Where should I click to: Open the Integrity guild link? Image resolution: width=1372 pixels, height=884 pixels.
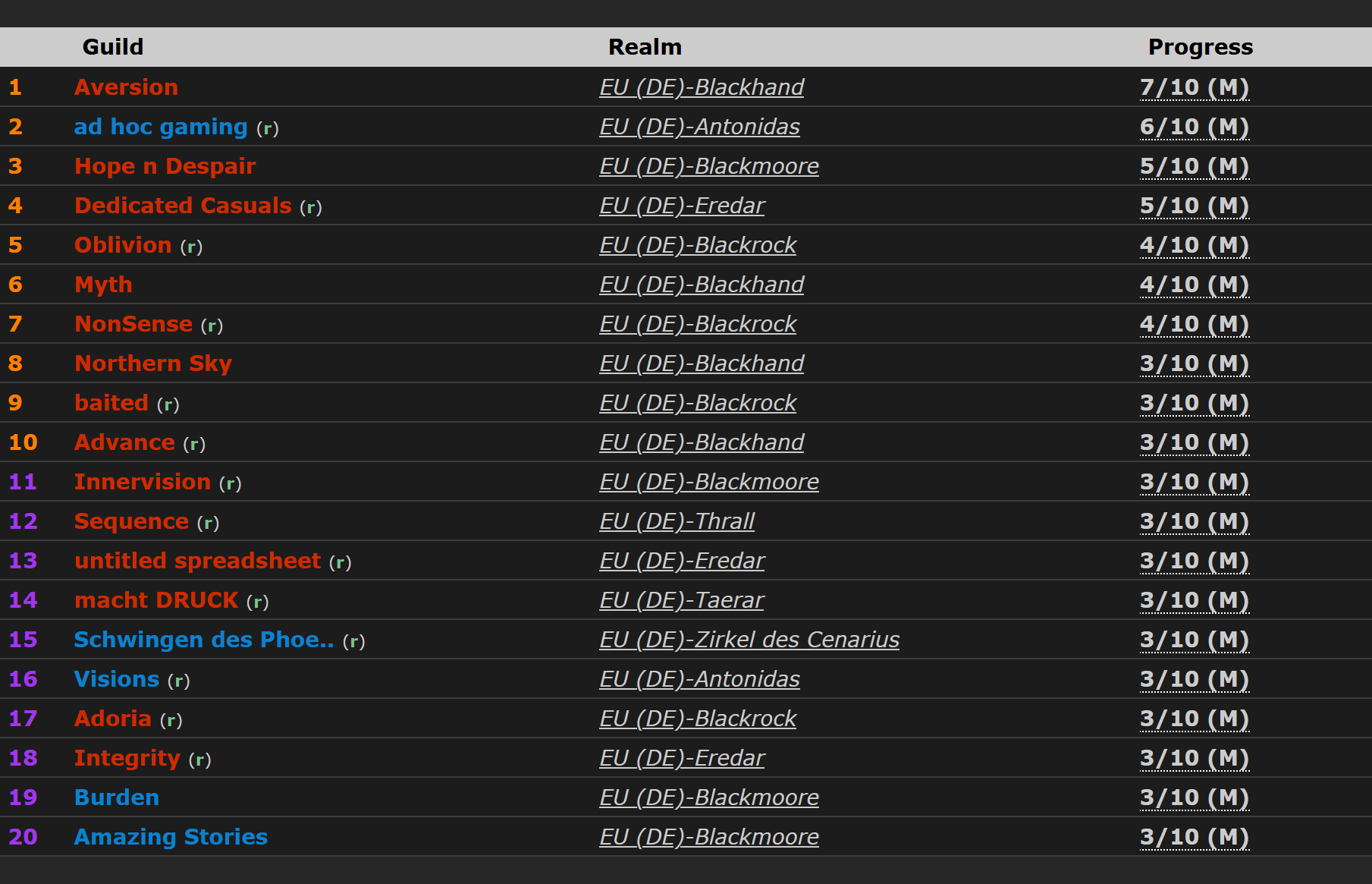pyautogui.click(x=127, y=758)
